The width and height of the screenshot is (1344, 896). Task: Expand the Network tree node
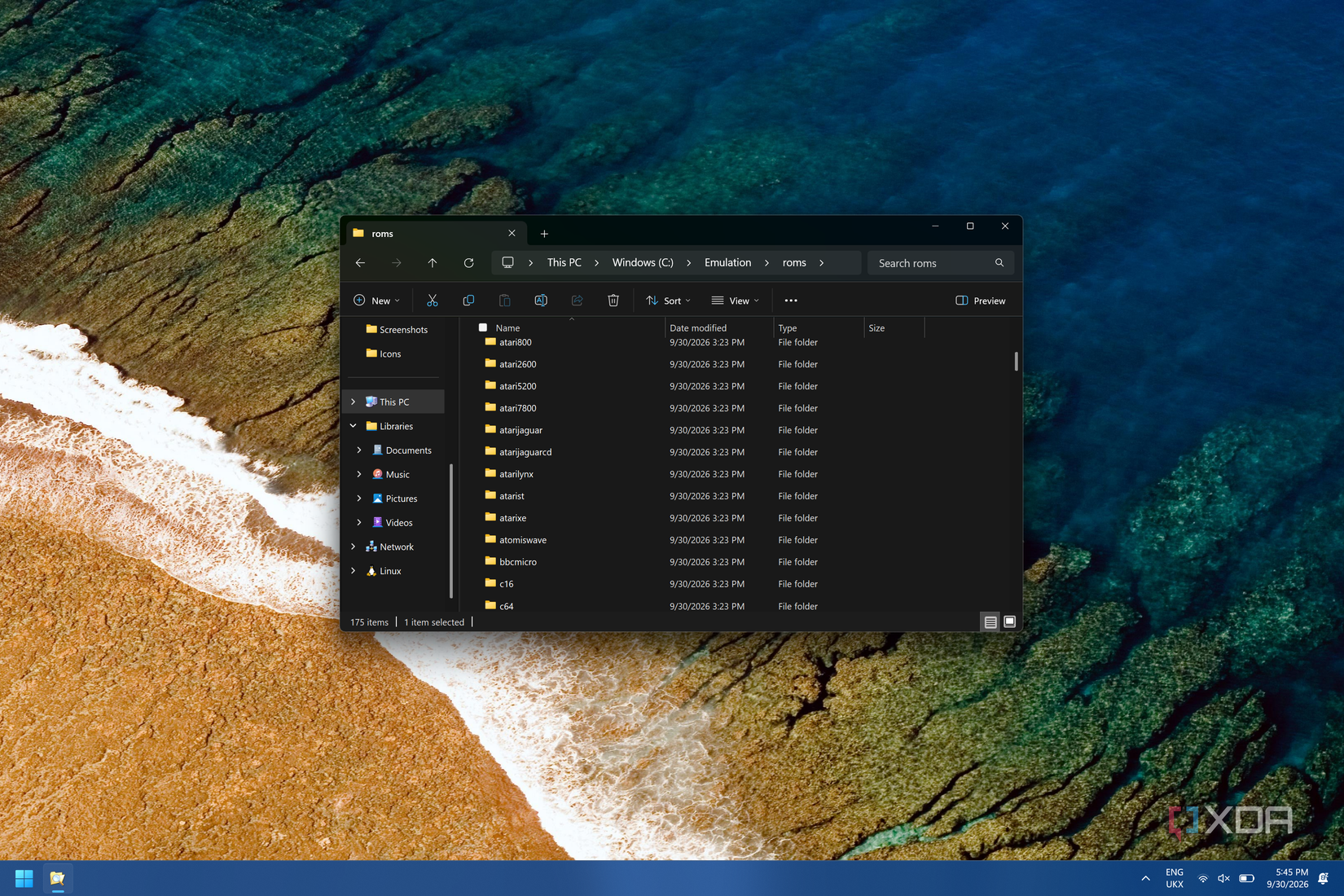point(354,547)
